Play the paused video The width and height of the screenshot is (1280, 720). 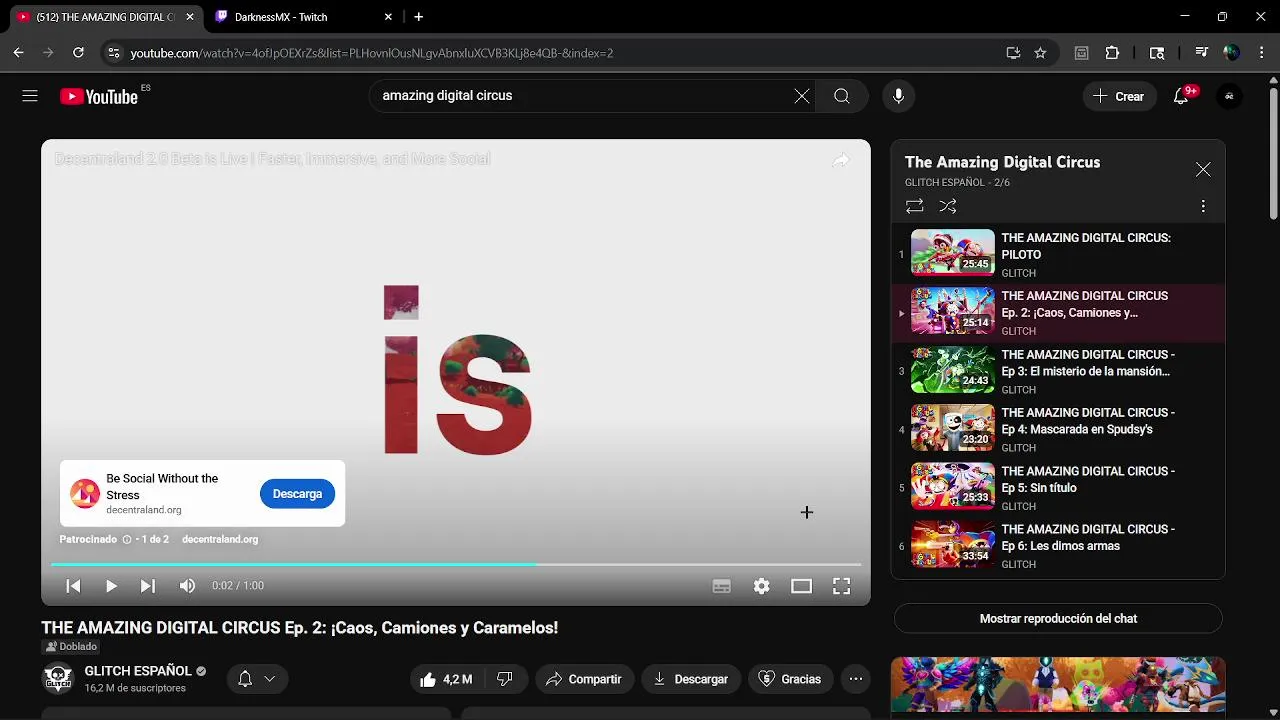point(111,586)
